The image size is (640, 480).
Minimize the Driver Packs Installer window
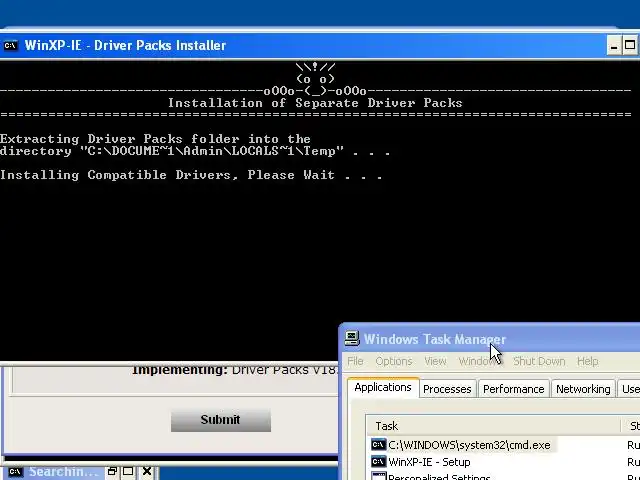(x=613, y=46)
